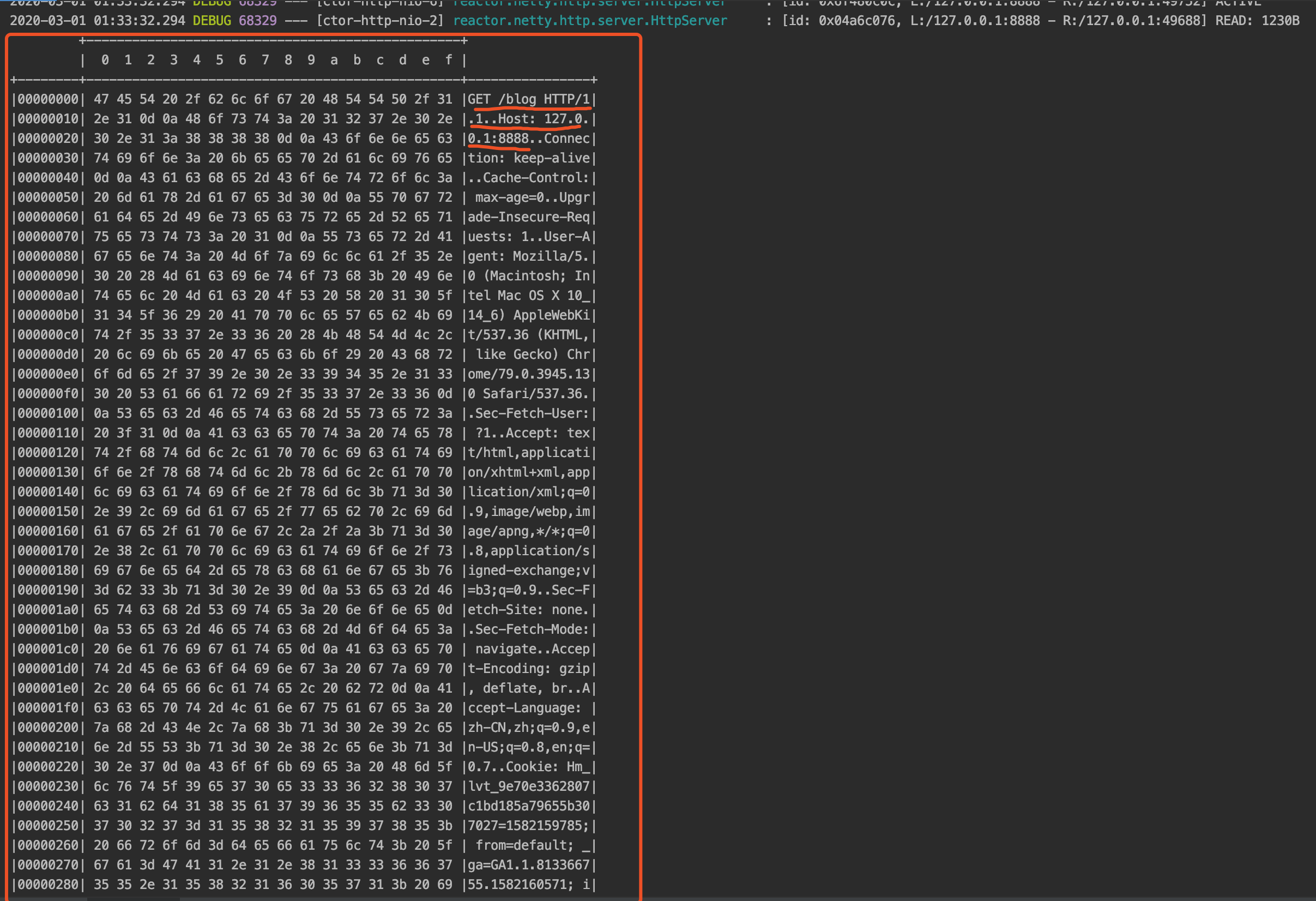Click the hex offset 00000000
The width and height of the screenshot is (1316, 901).
tap(47, 99)
